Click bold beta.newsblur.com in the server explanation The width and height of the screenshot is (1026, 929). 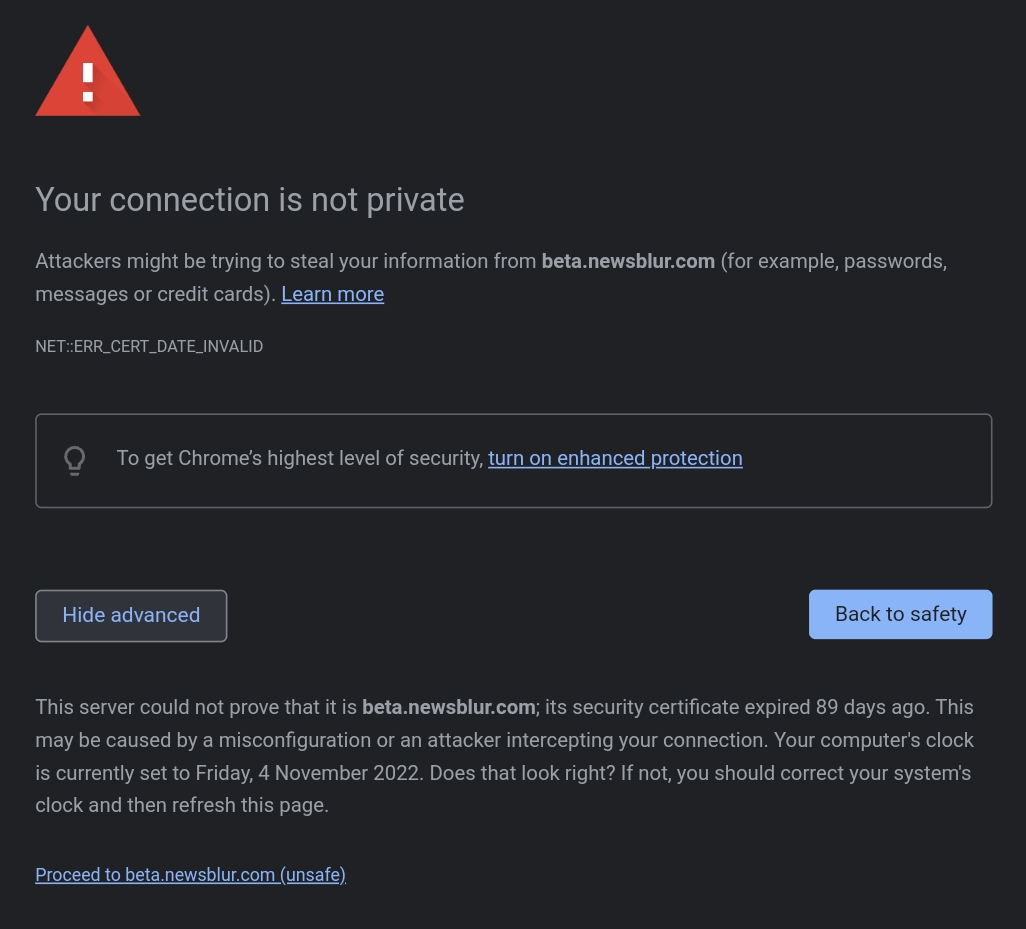(x=448, y=707)
